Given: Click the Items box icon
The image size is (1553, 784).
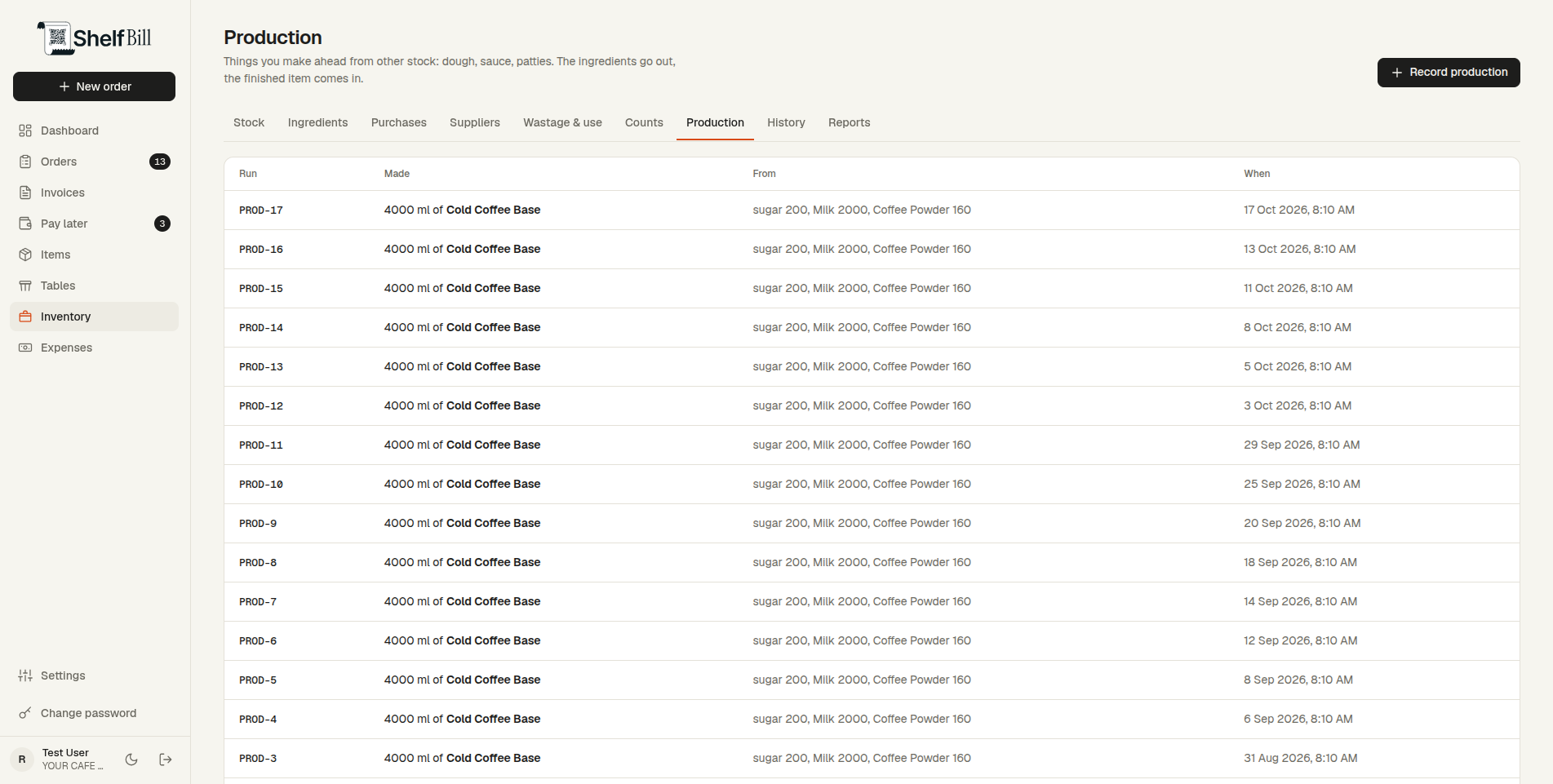Looking at the screenshot, I should 25,255.
